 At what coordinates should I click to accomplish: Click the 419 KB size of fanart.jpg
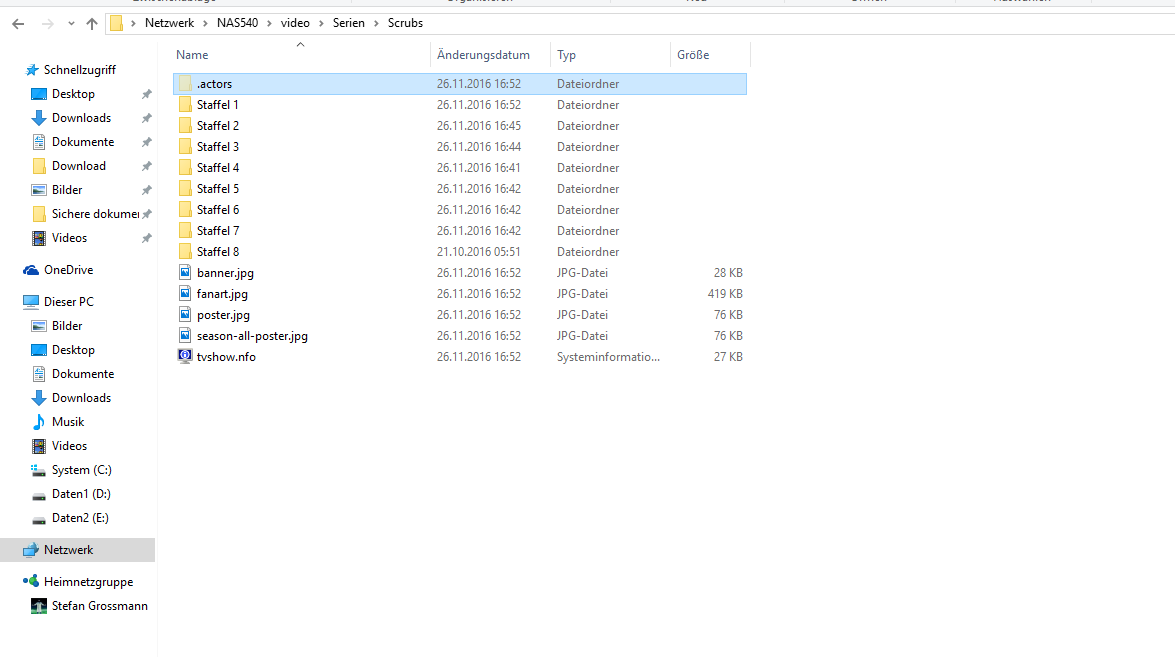(725, 294)
